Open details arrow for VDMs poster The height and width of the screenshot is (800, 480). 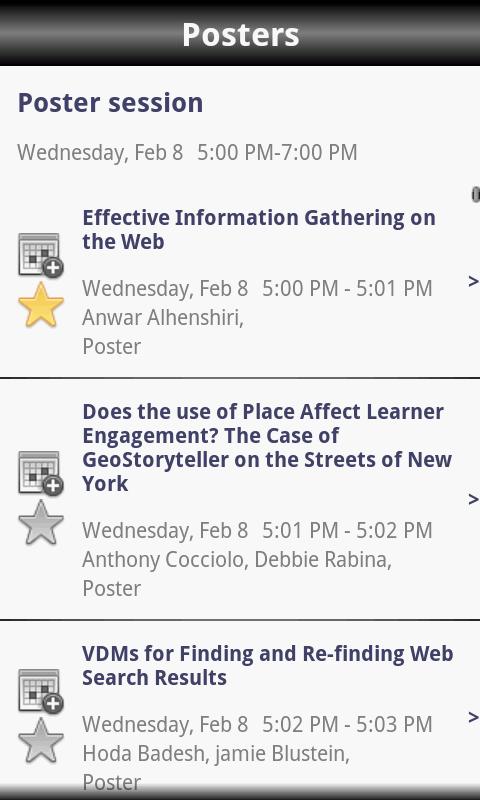click(x=473, y=717)
